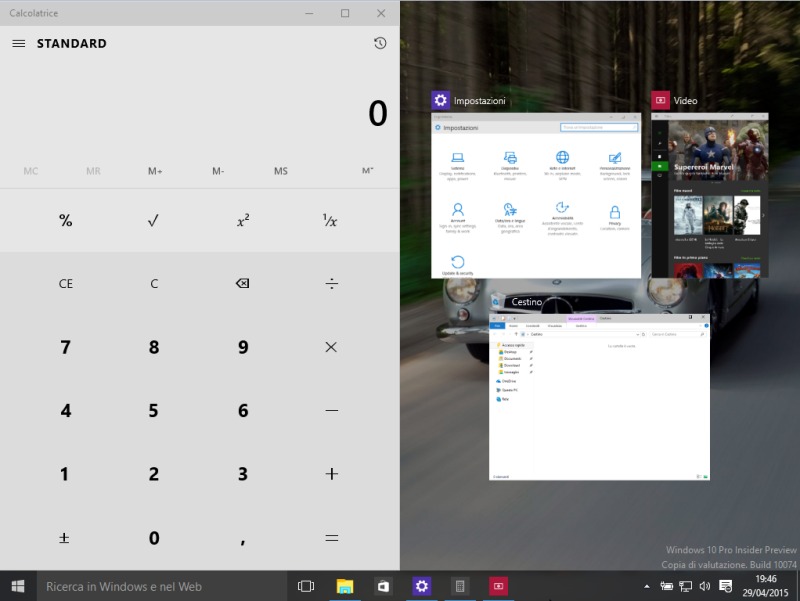Open the Start menu
800x601 pixels.
pos(18,586)
